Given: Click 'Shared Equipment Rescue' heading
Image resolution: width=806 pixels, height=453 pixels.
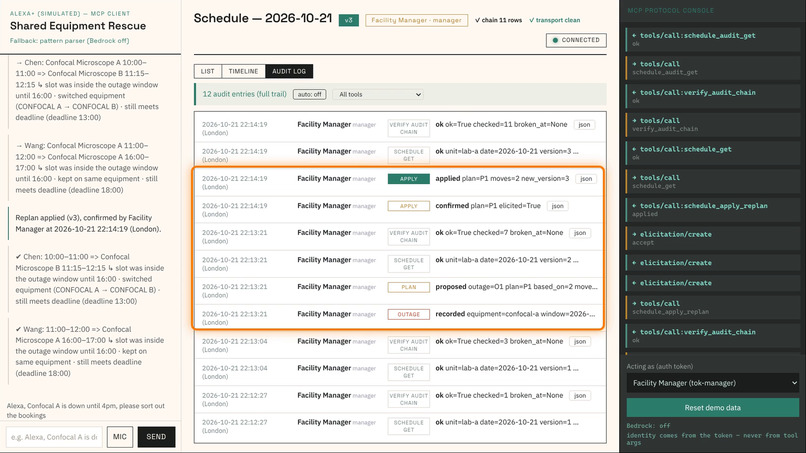Looking at the screenshot, I should pos(78,26).
